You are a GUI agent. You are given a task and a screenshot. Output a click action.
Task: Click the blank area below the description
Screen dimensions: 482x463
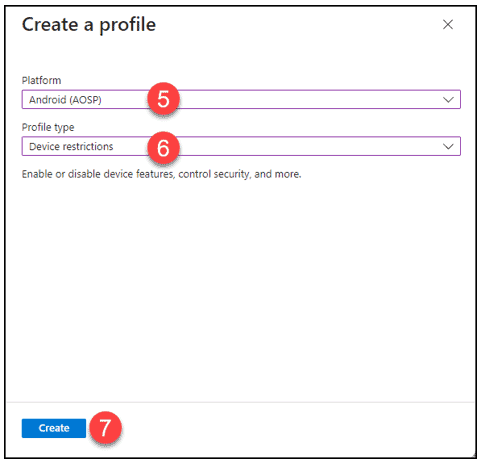241,290
